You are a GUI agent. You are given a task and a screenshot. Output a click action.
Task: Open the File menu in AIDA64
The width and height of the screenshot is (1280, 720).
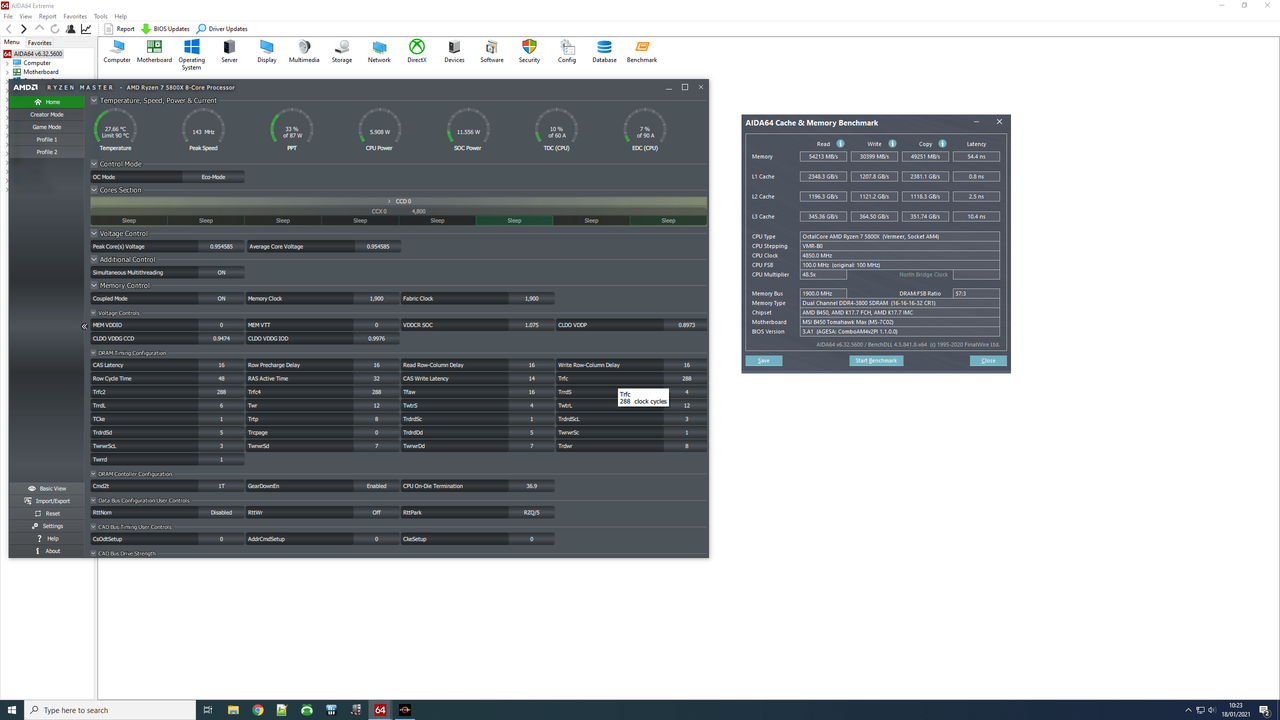(x=9, y=17)
